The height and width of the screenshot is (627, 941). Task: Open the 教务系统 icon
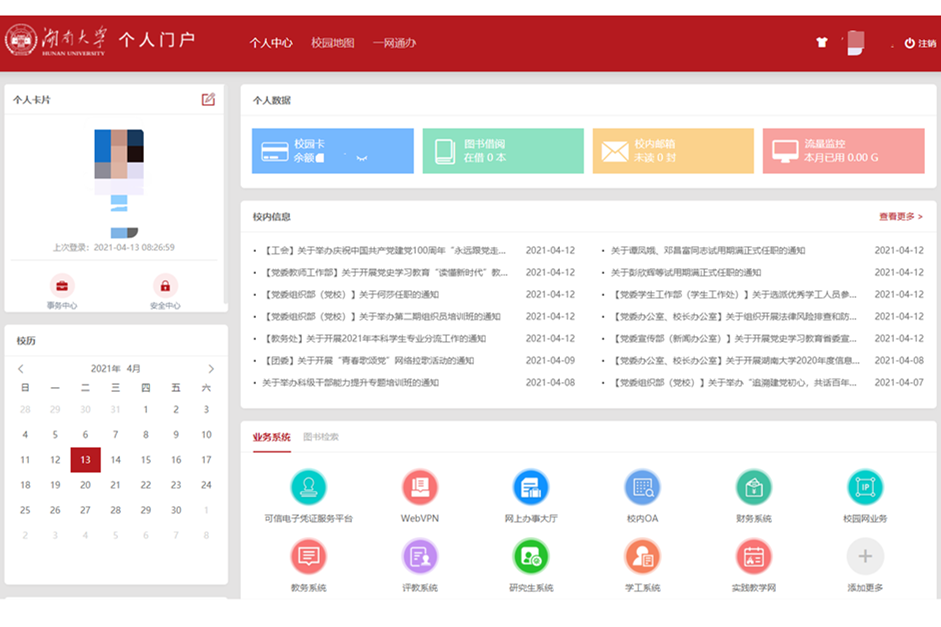(x=308, y=556)
